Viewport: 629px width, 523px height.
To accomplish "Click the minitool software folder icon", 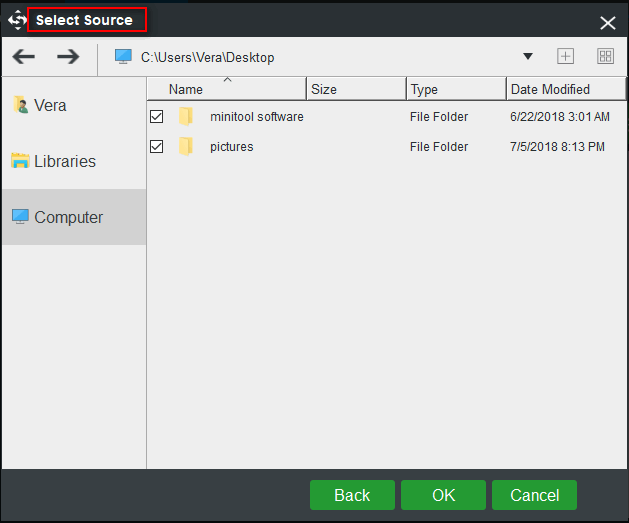I will click(186, 117).
